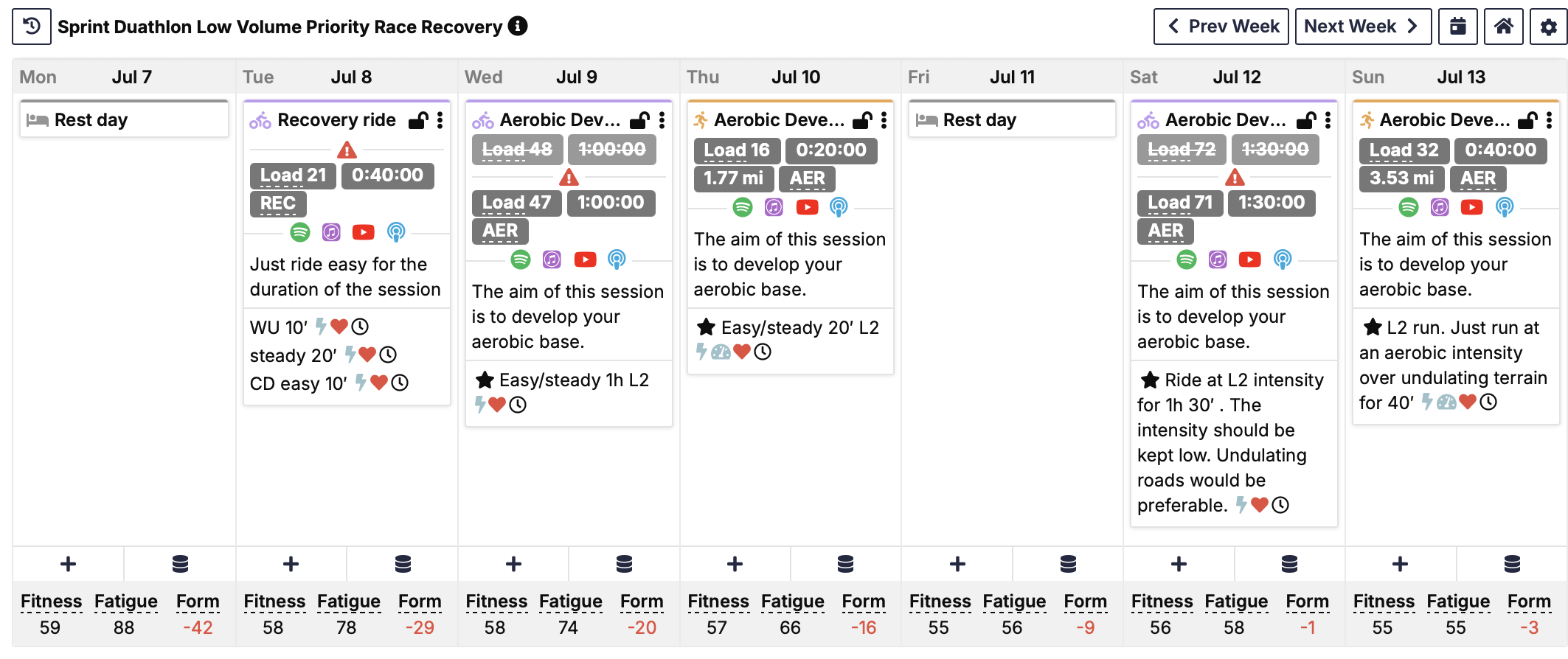Image resolution: width=1568 pixels, height=659 pixels.
Task: Open settings gear icon
Action: point(1549,27)
